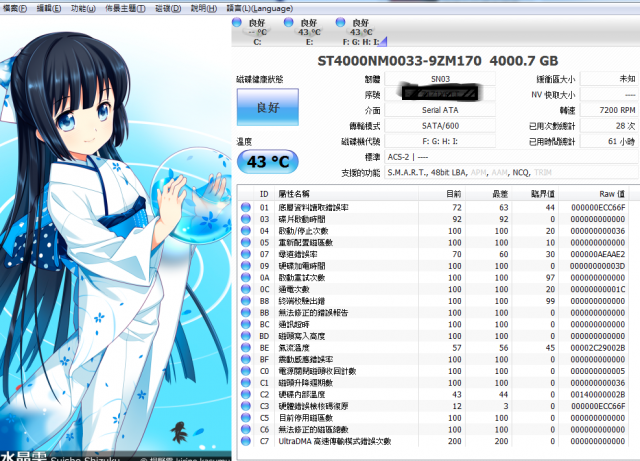
Task: Click the supported features field S.M.A.R.T.
Action: pyautogui.click(x=511, y=172)
